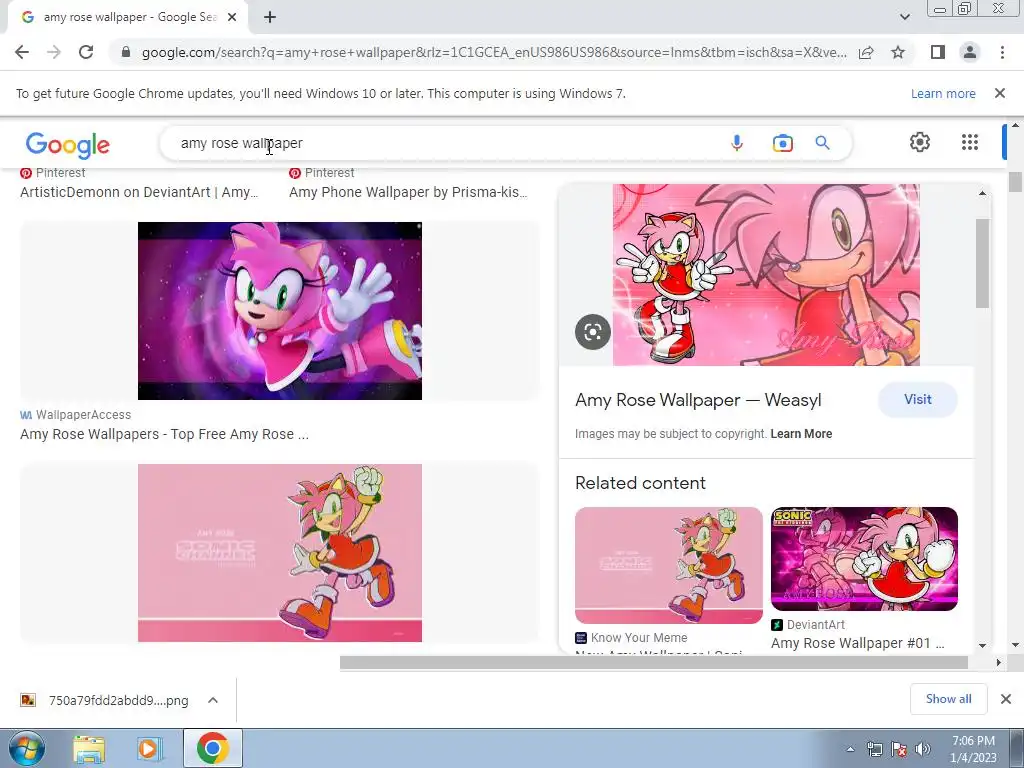
Task: Click the Visit button for Weasyl
Action: [x=918, y=400]
